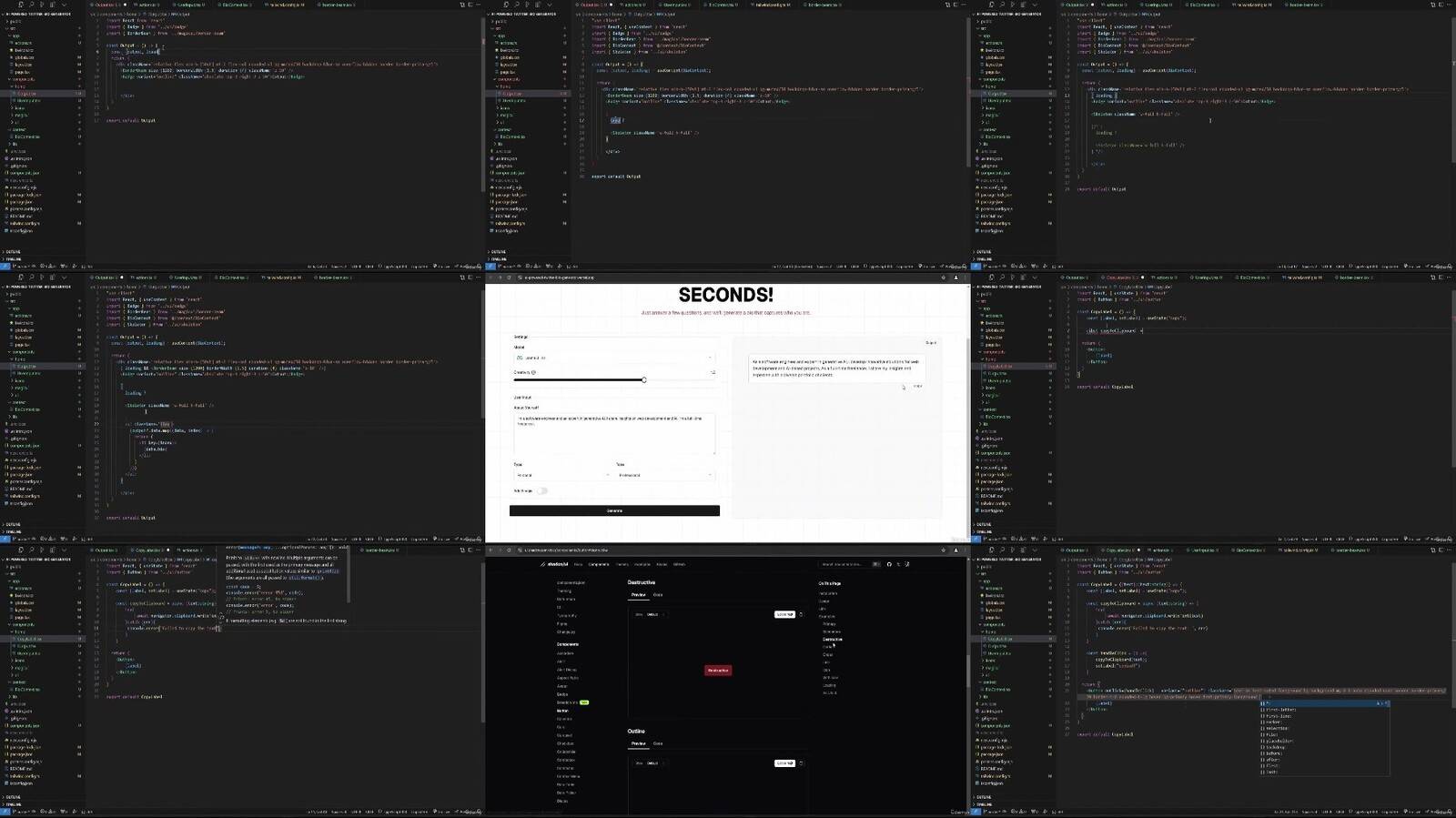The image size is (1456, 818).
Task: Select first-letter in VS Code autocomplete list
Action: (x=1325, y=710)
